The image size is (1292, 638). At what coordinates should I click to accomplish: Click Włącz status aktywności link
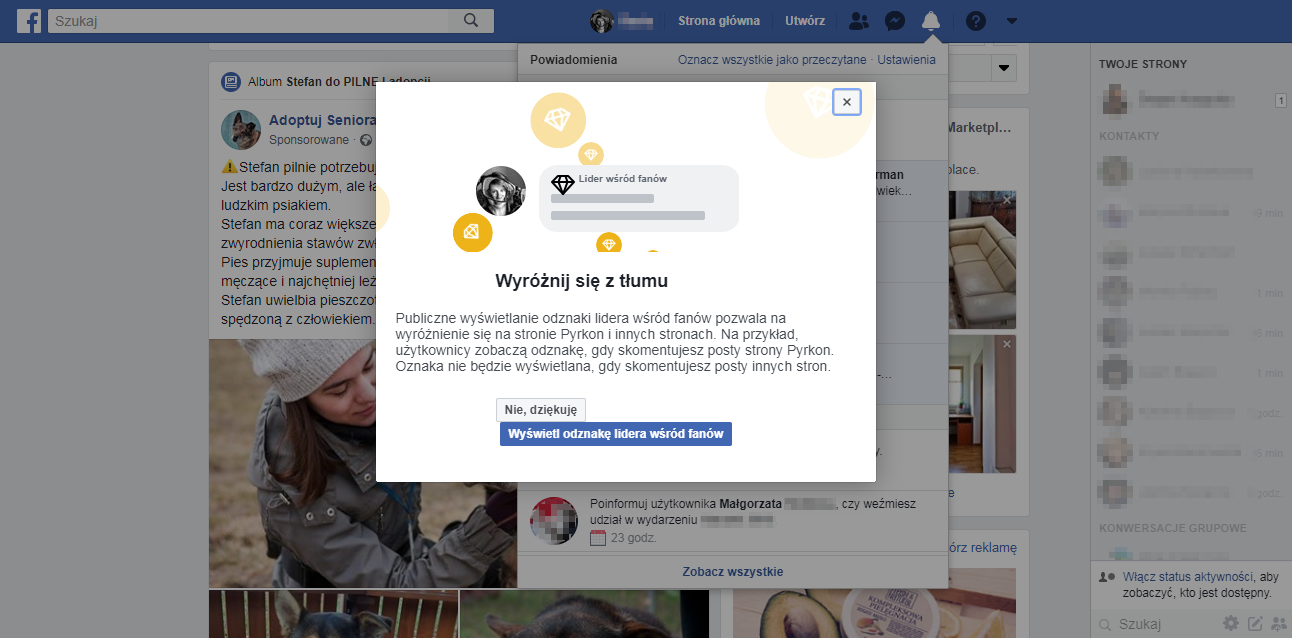[x=1188, y=577]
